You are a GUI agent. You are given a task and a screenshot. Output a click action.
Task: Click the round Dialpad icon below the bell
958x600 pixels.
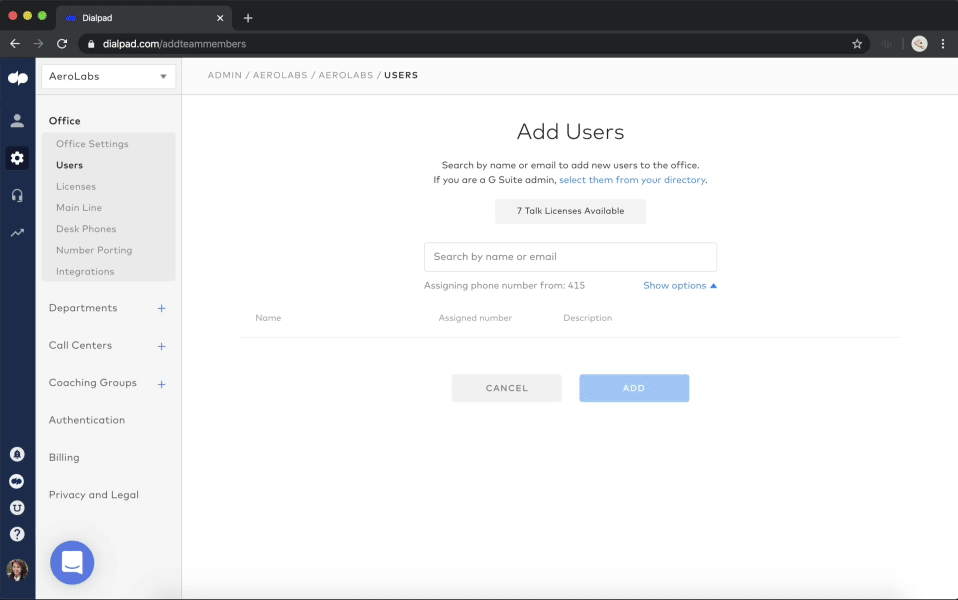pyautogui.click(x=17, y=481)
